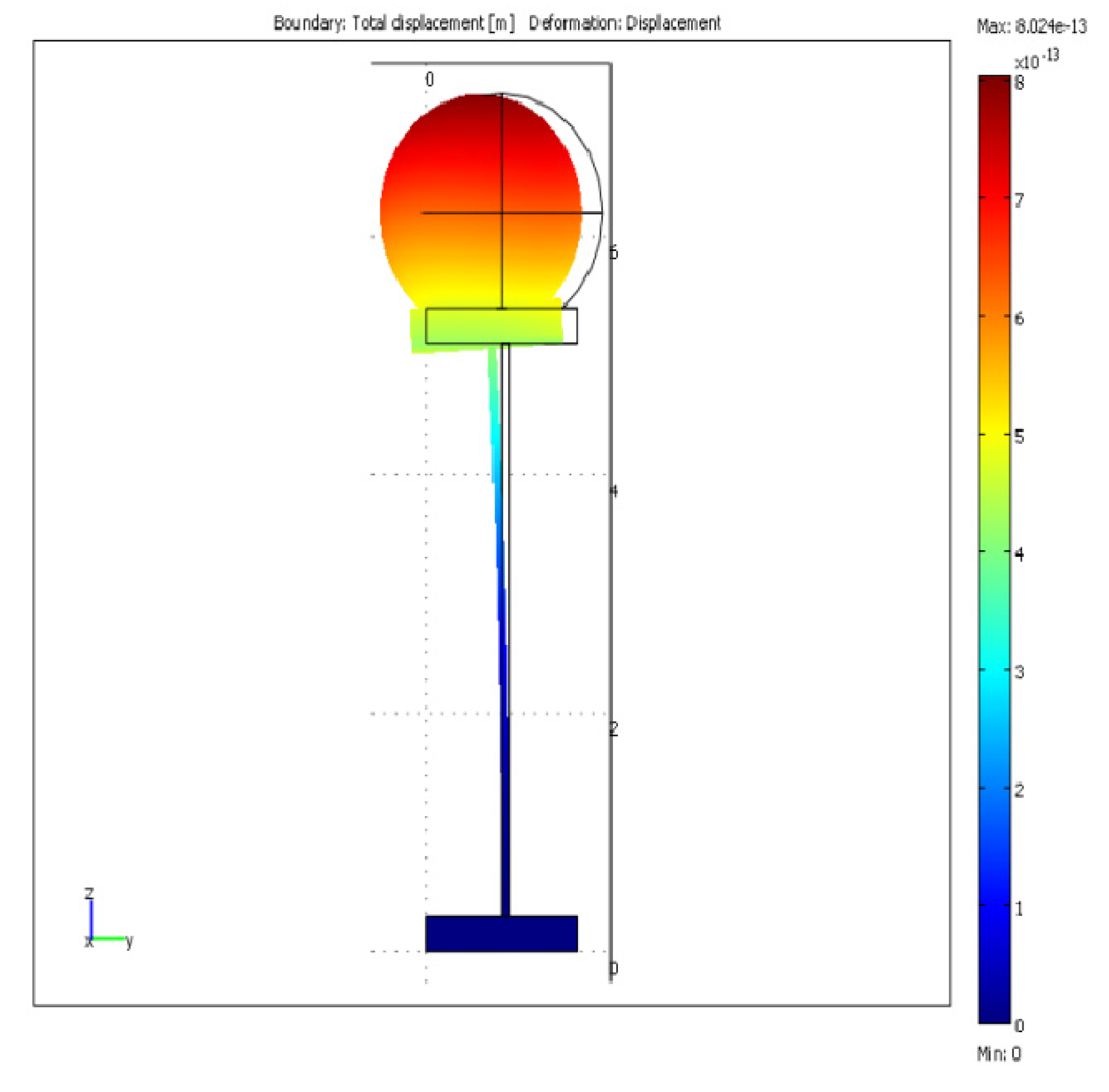Click the crosshair center inside the sphere
This screenshot has width=1109, height=1092.
coord(503,213)
